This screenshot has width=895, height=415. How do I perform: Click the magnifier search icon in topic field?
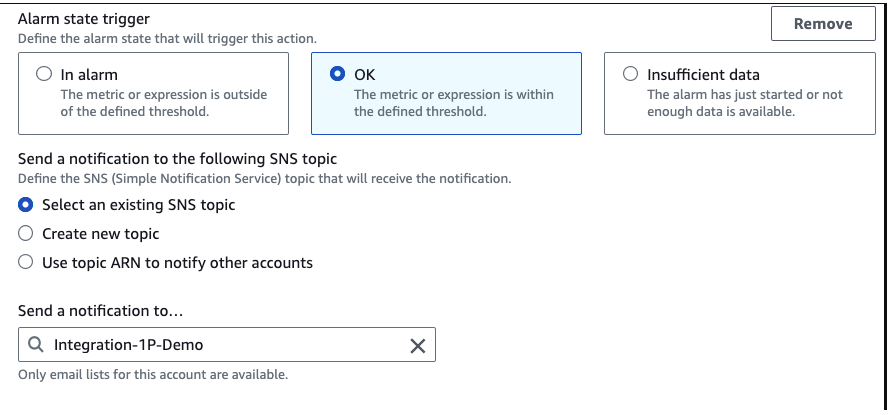point(36,345)
